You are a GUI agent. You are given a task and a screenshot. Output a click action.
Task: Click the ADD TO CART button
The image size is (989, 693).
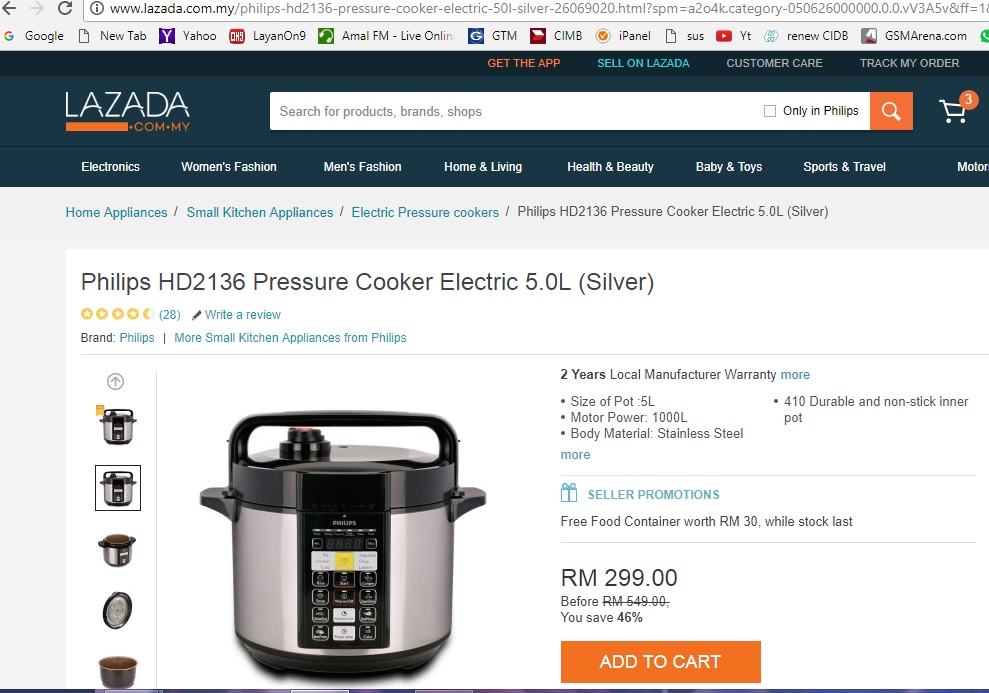click(660, 661)
